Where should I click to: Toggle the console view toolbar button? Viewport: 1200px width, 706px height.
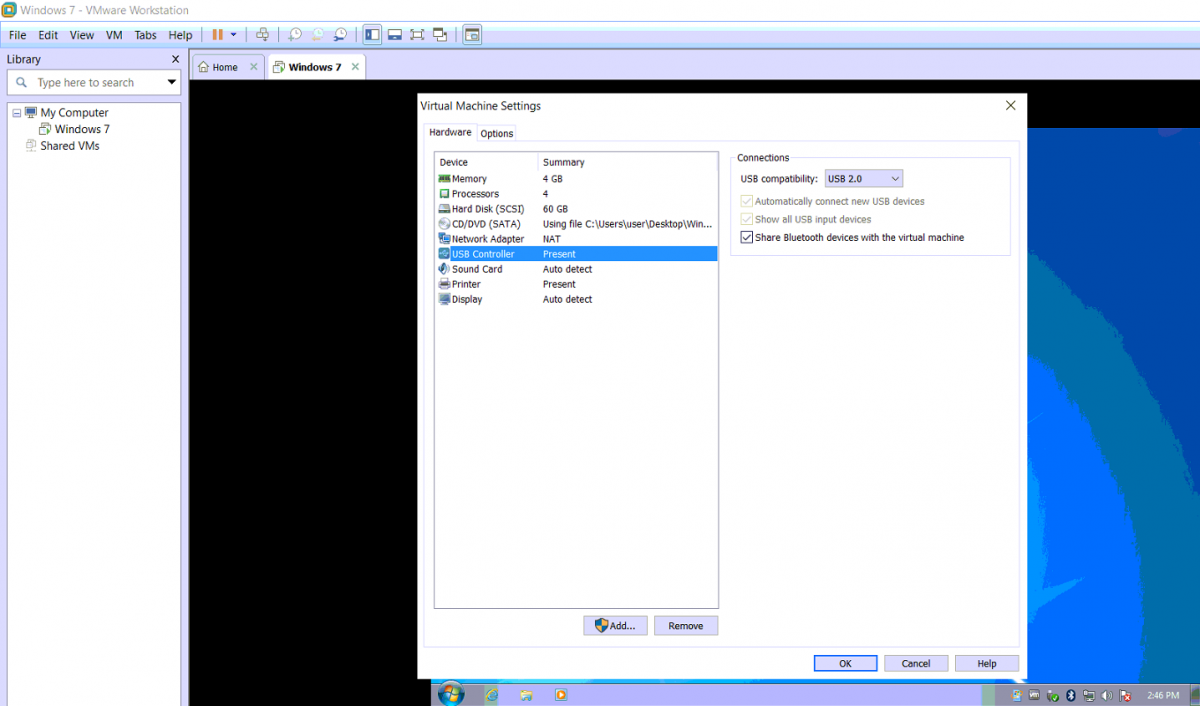472,35
